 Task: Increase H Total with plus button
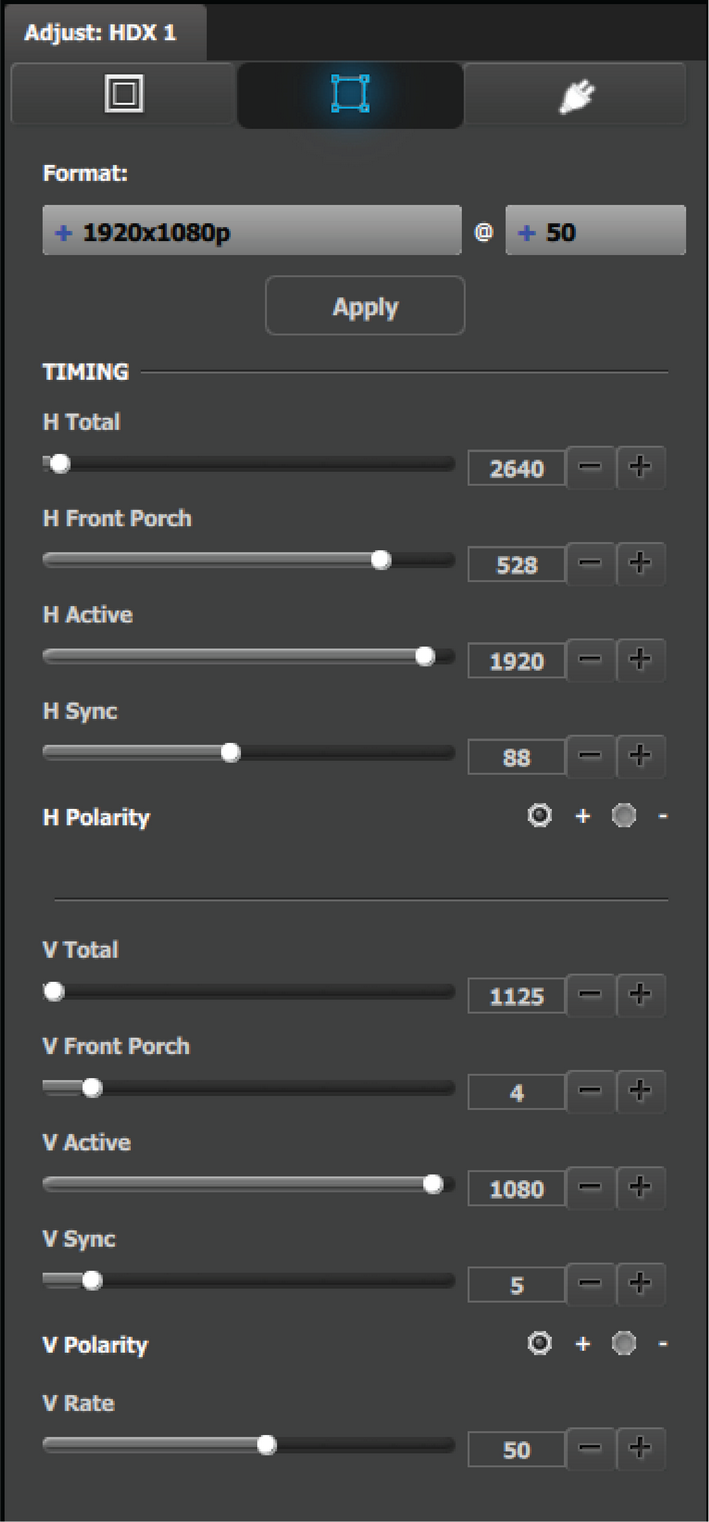640,467
